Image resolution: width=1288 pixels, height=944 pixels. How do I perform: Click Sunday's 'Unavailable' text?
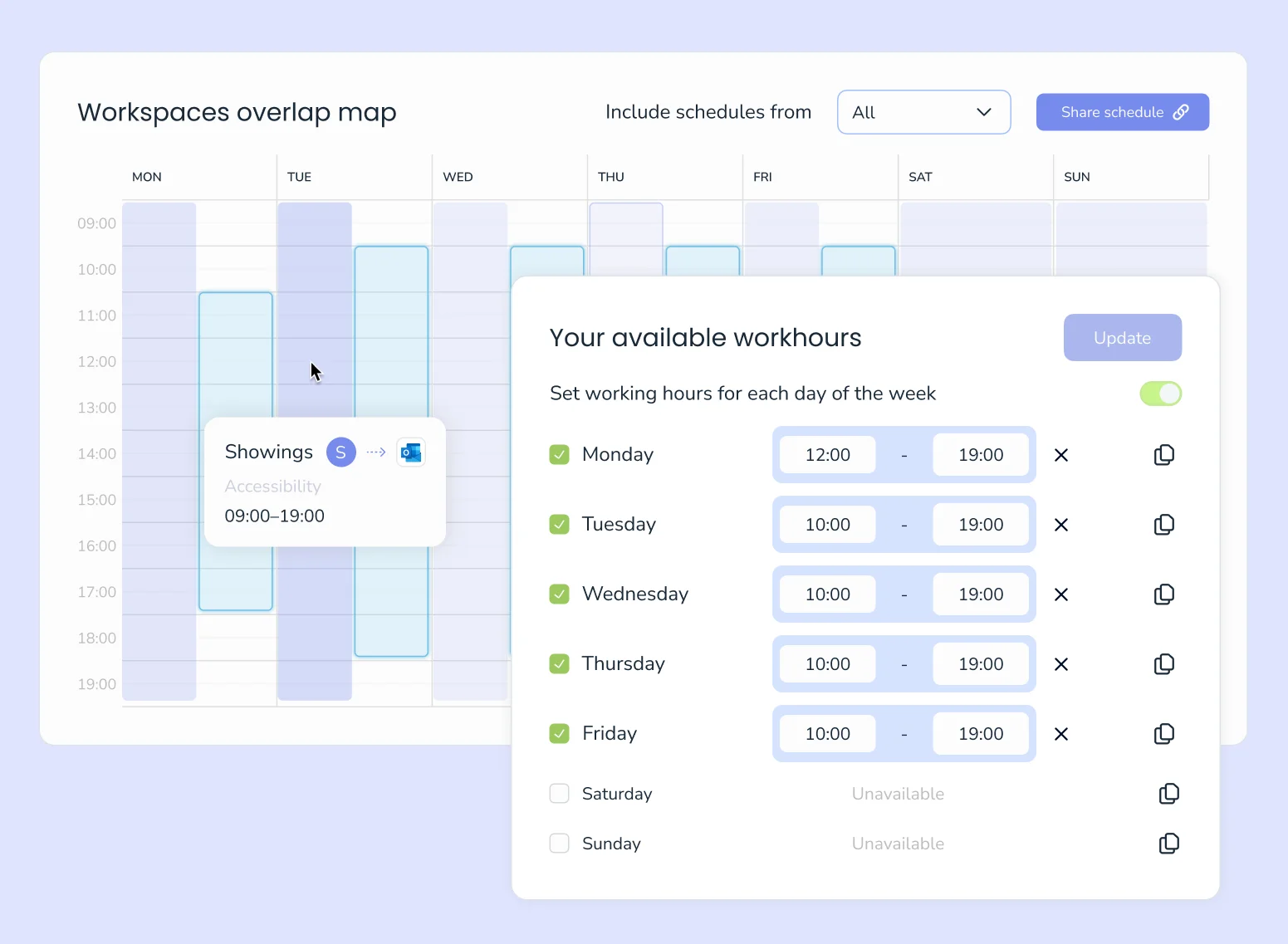point(898,844)
